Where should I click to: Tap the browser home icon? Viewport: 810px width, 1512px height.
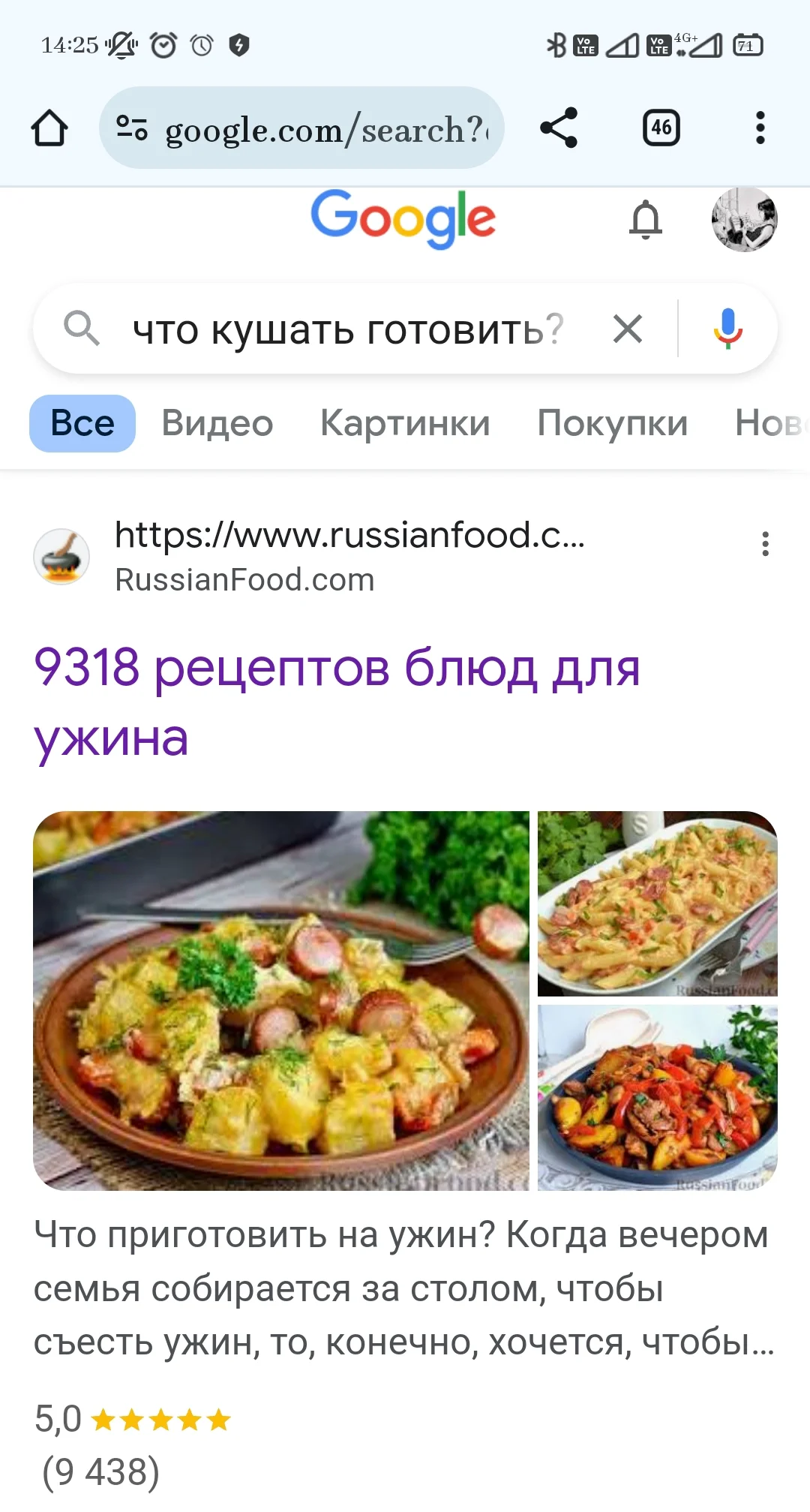click(x=49, y=128)
